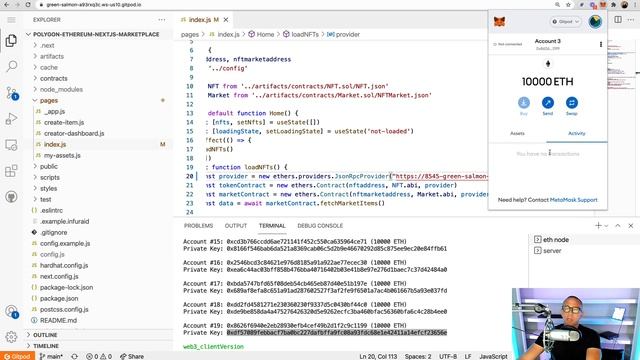Screen dimensions: 640x360
Task: Close the index.js editor tab
Action: coord(226,20)
